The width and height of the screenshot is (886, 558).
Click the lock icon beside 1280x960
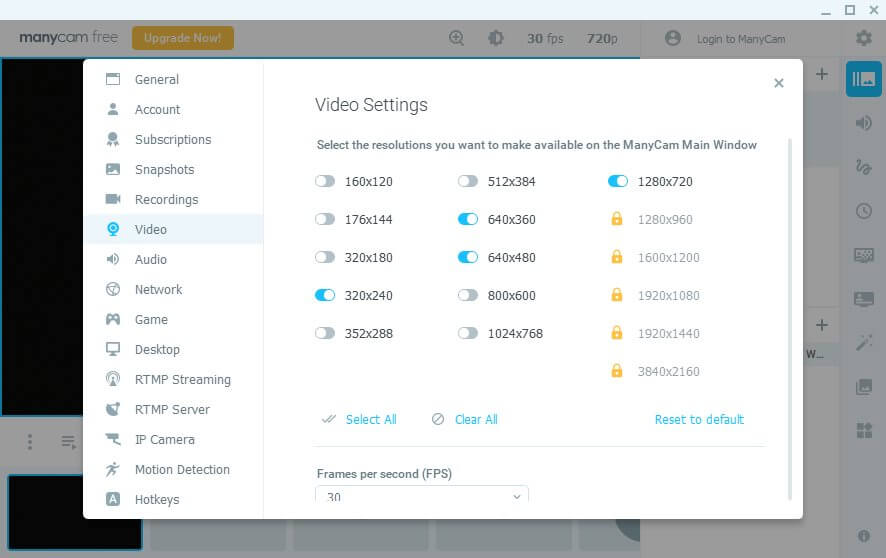tap(617, 219)
